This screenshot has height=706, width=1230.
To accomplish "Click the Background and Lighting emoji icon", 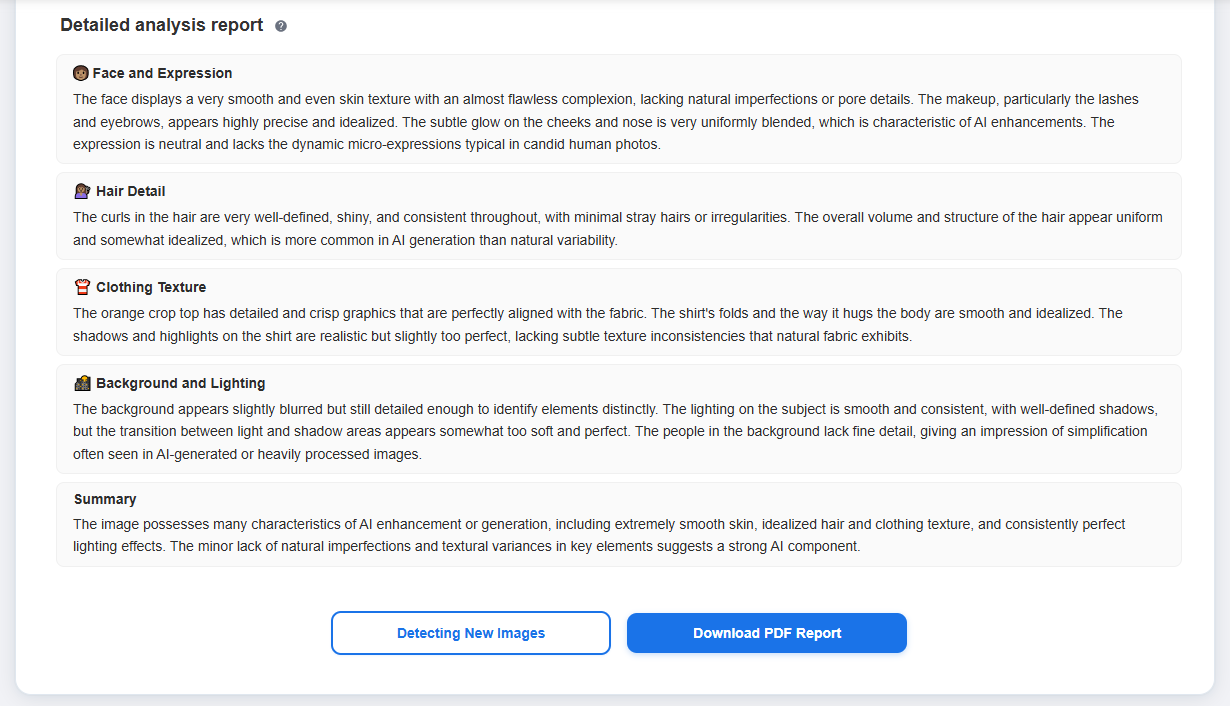I will [x=82, y=383].
